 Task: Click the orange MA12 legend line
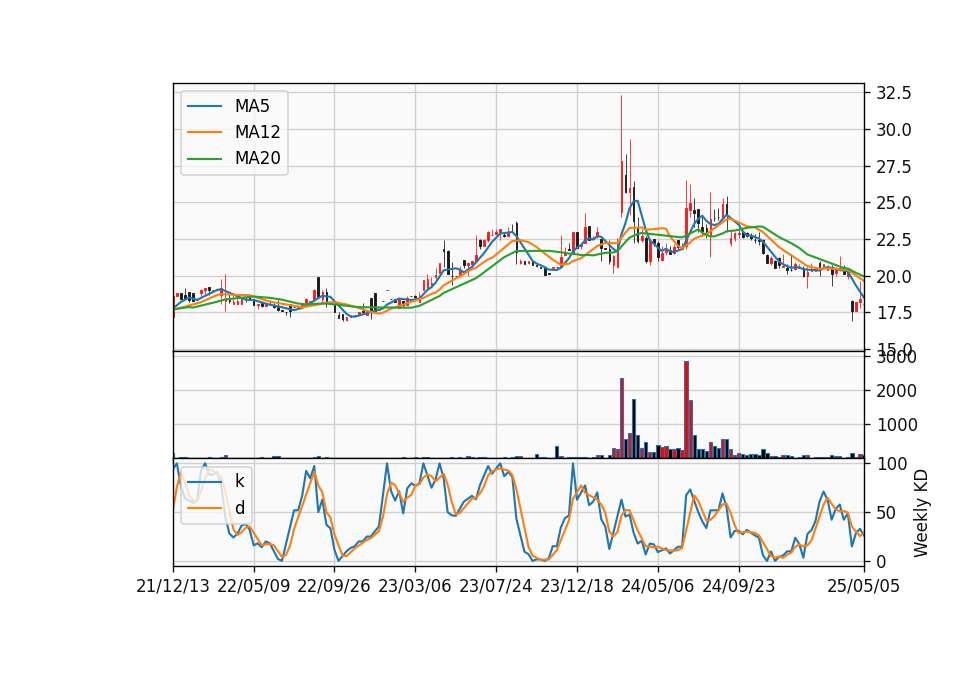click(204, 132)
